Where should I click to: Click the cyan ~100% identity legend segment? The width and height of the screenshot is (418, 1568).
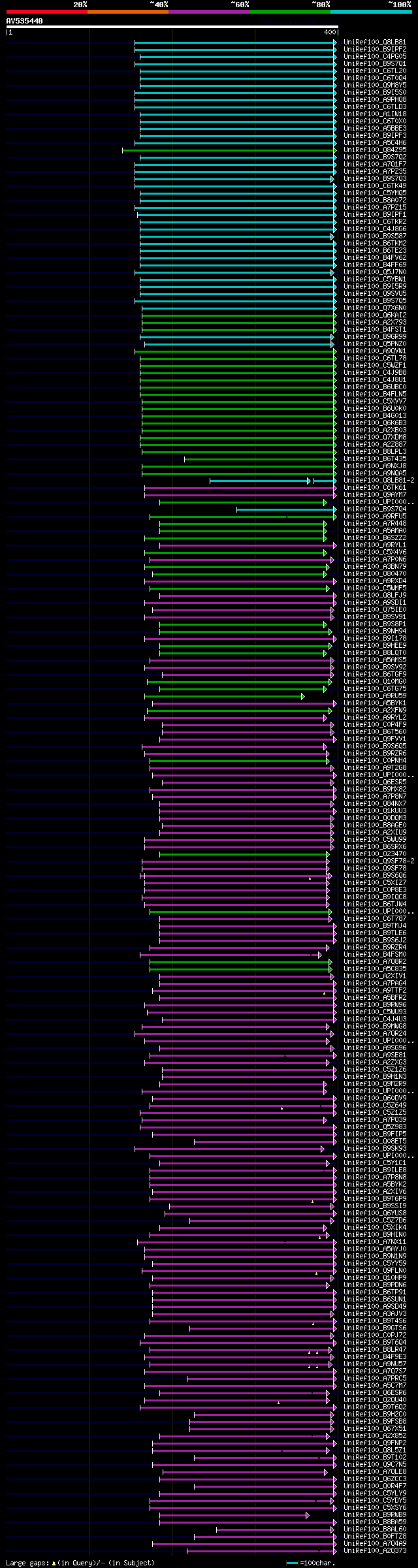coord(371,12)
